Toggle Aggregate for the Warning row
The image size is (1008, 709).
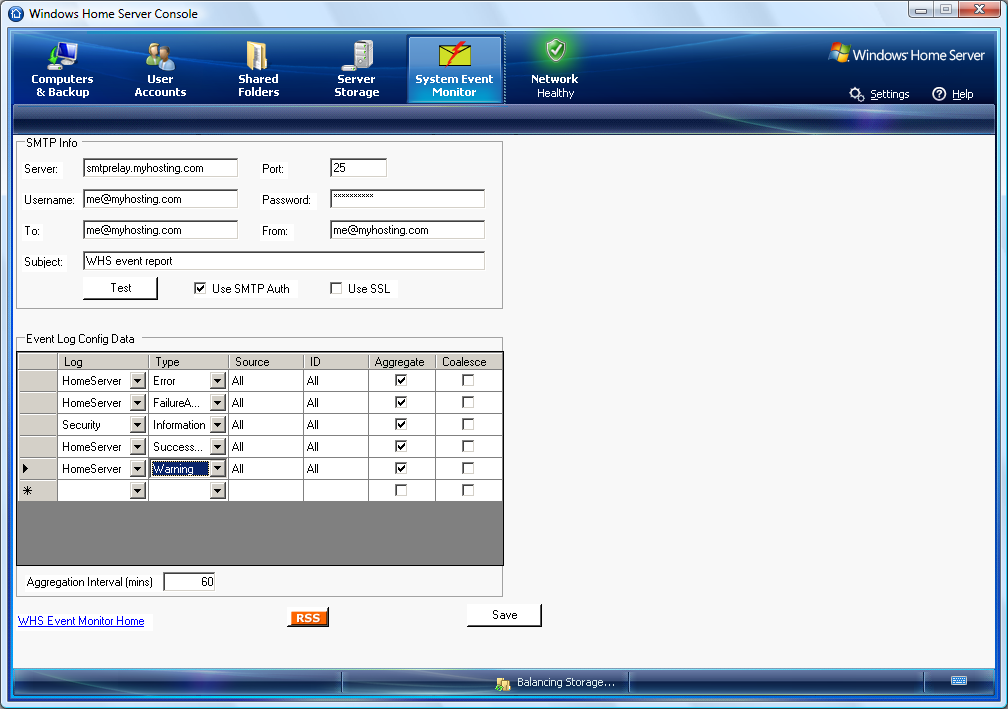coord(401,468)
